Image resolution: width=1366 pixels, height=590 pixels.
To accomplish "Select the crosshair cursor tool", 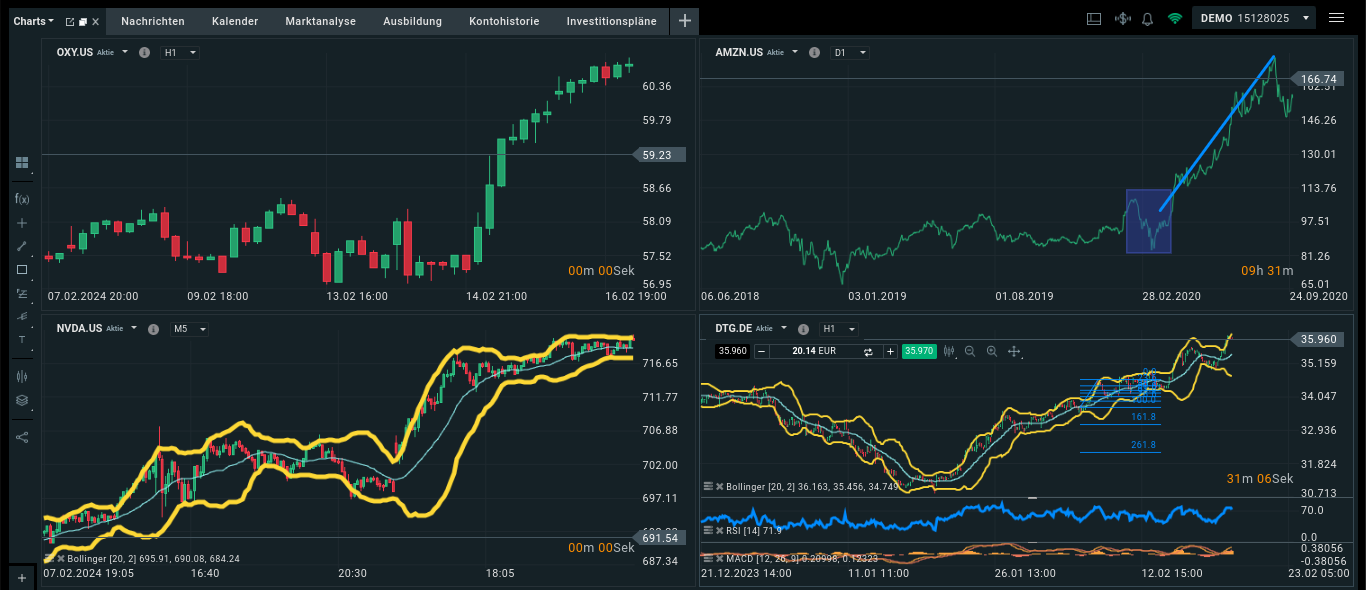I will click(x=22, y=222).
